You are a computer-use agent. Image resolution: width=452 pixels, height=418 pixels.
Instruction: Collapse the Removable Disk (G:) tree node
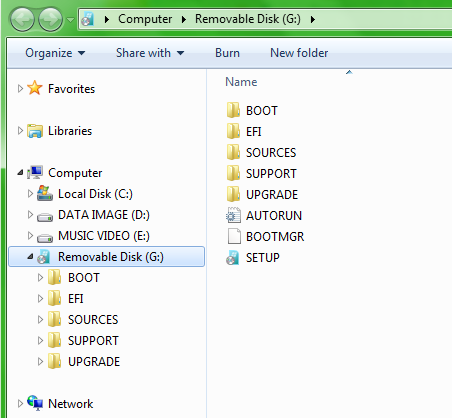click(30, 257)
